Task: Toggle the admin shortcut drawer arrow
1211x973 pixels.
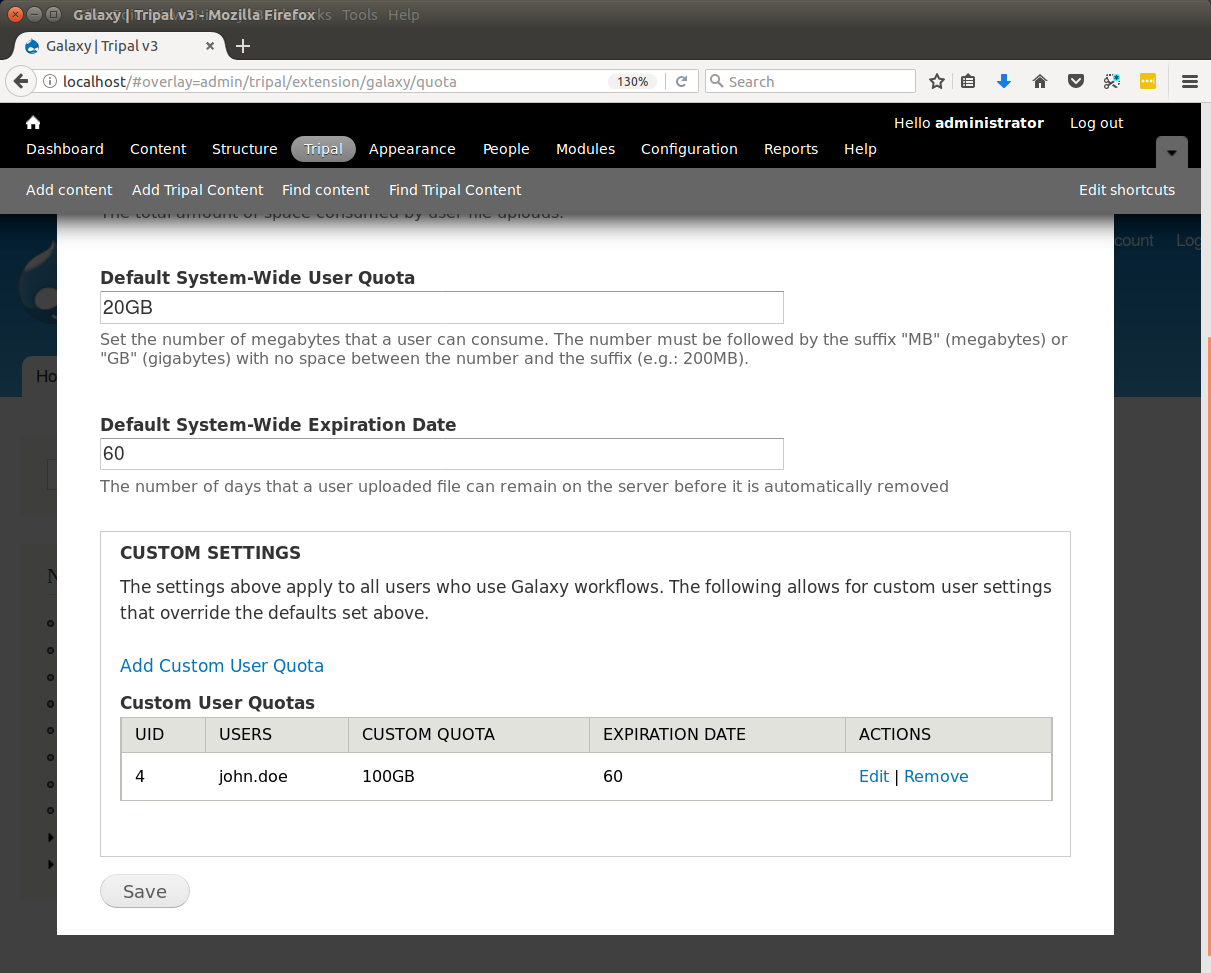Action: (x=1172, y=152)
